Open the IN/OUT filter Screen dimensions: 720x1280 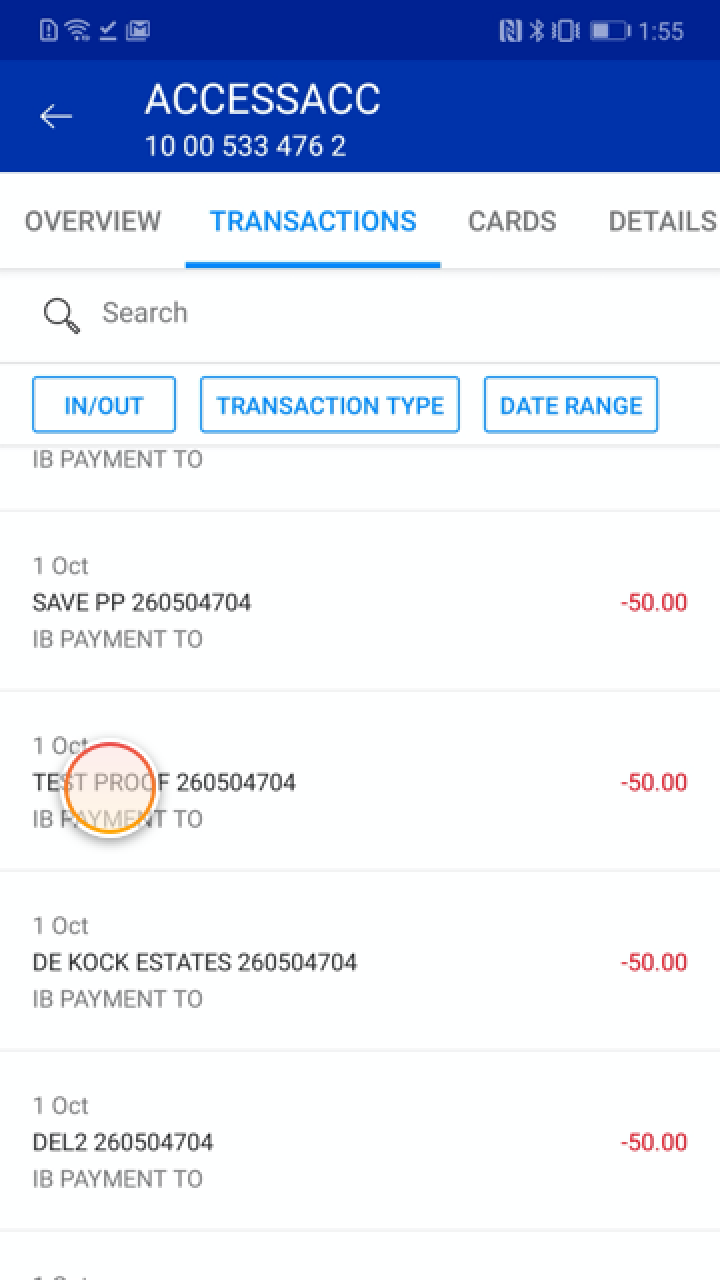point(104,405)
